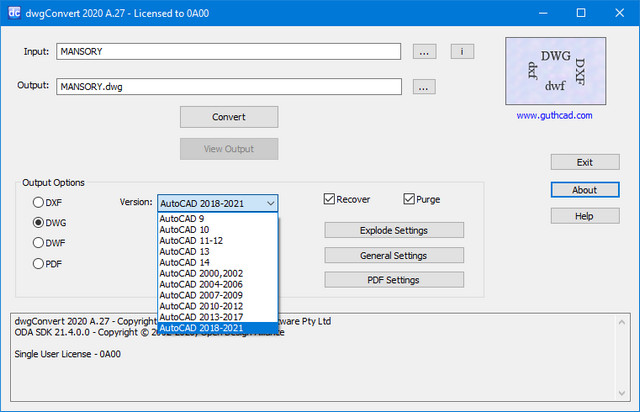Select the PDF output format radio button
This screenshot has height=412, width=640.
pyautogui.click(x=39, y=264)
